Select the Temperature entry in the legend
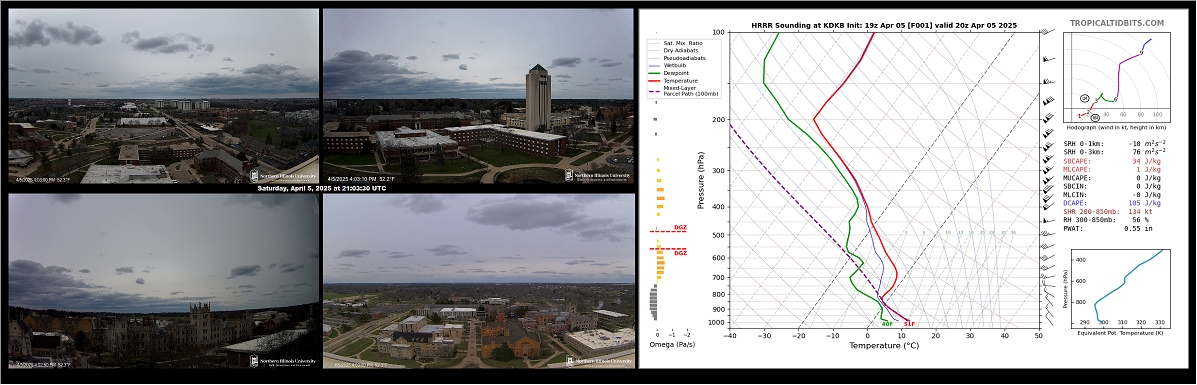 point(676,80)
